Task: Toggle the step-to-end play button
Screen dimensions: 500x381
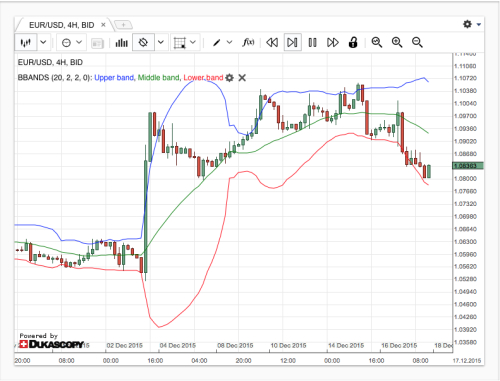Action: [x=292, y=42]
